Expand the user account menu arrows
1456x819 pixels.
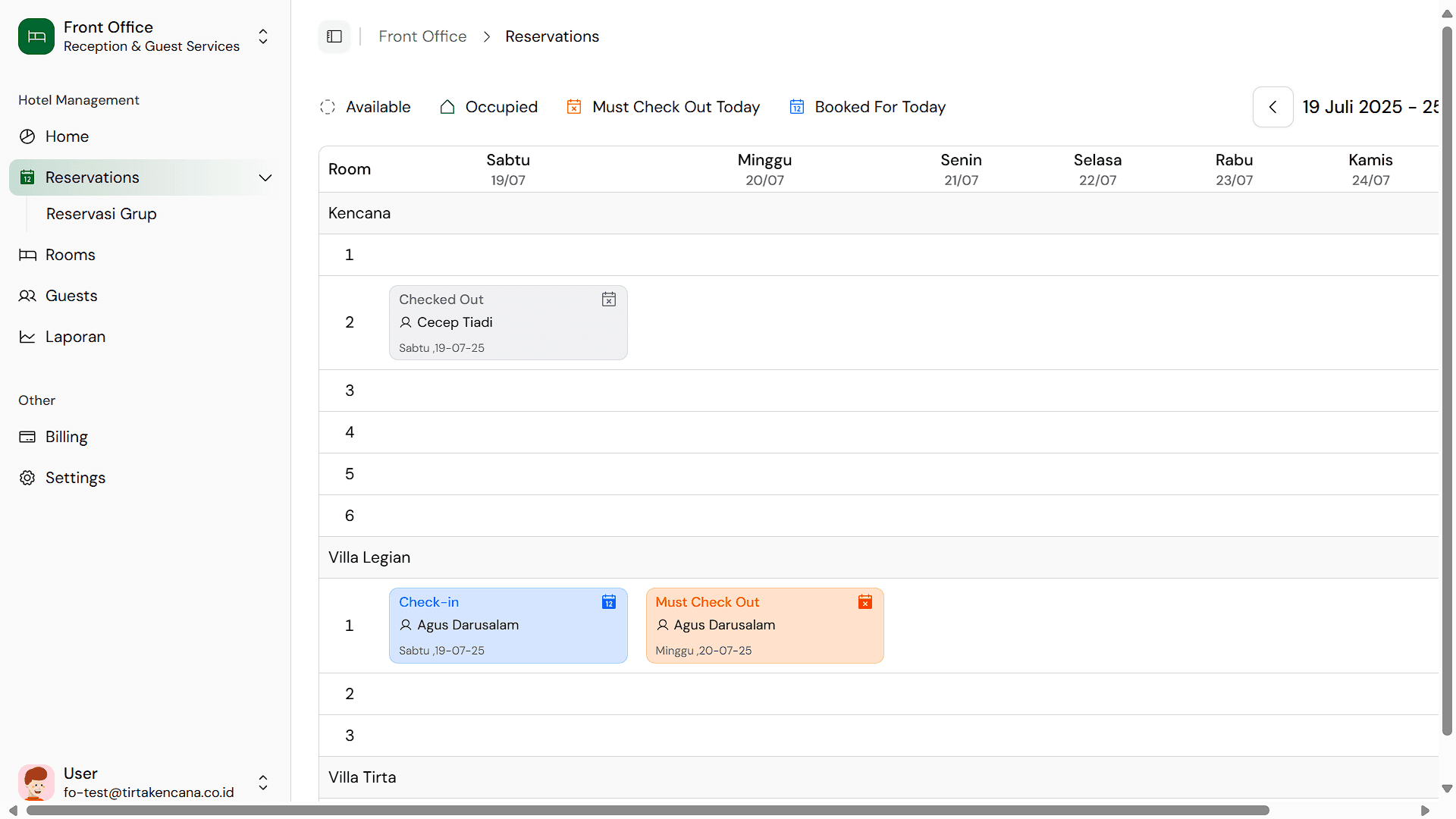pyautogui.click(x=263, y=783)
